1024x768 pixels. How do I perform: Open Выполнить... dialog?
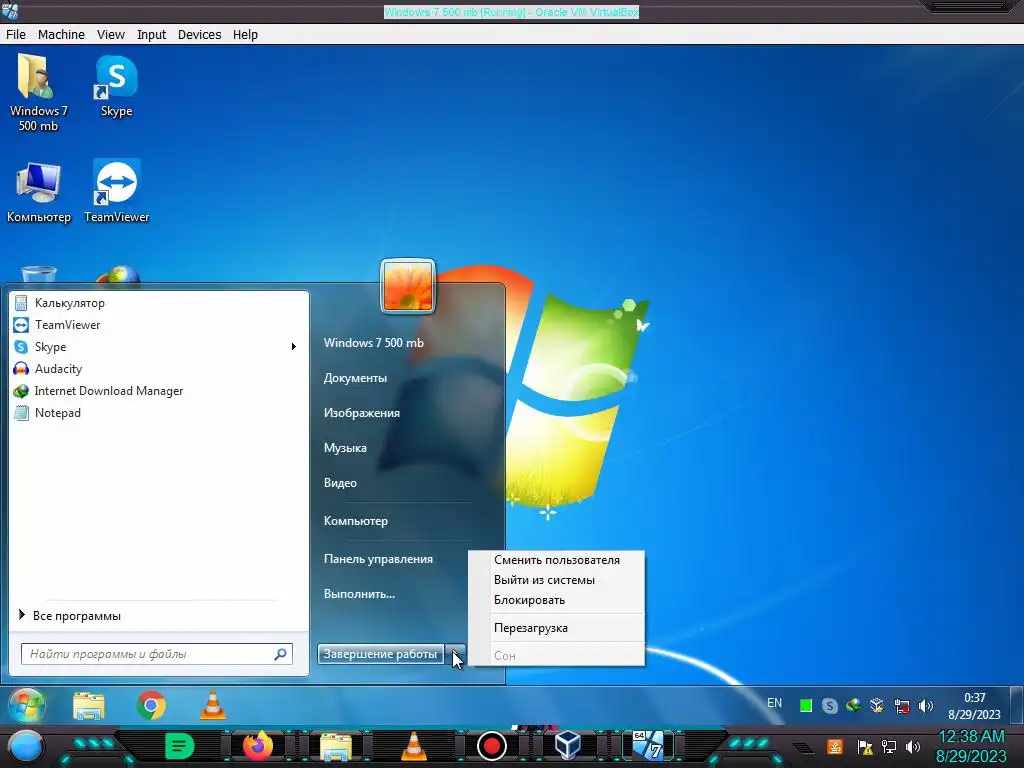(359, 594)
